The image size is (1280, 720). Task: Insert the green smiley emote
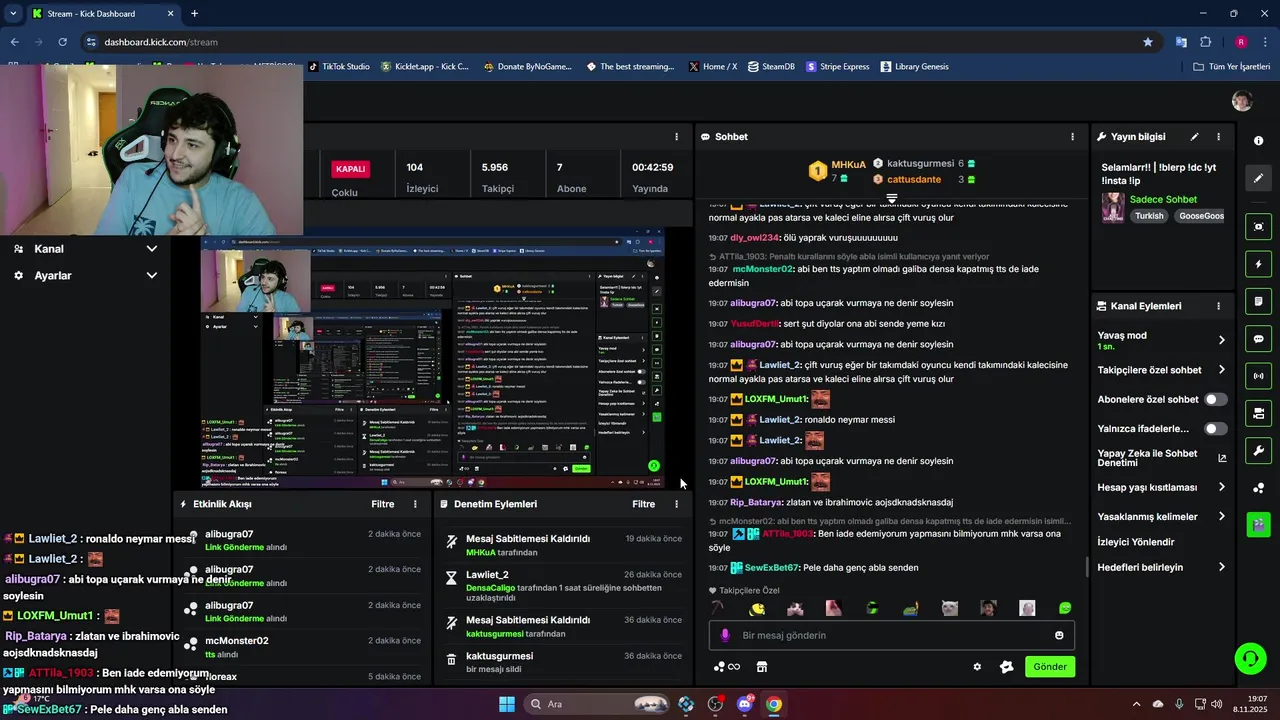tap(1065, 608)
